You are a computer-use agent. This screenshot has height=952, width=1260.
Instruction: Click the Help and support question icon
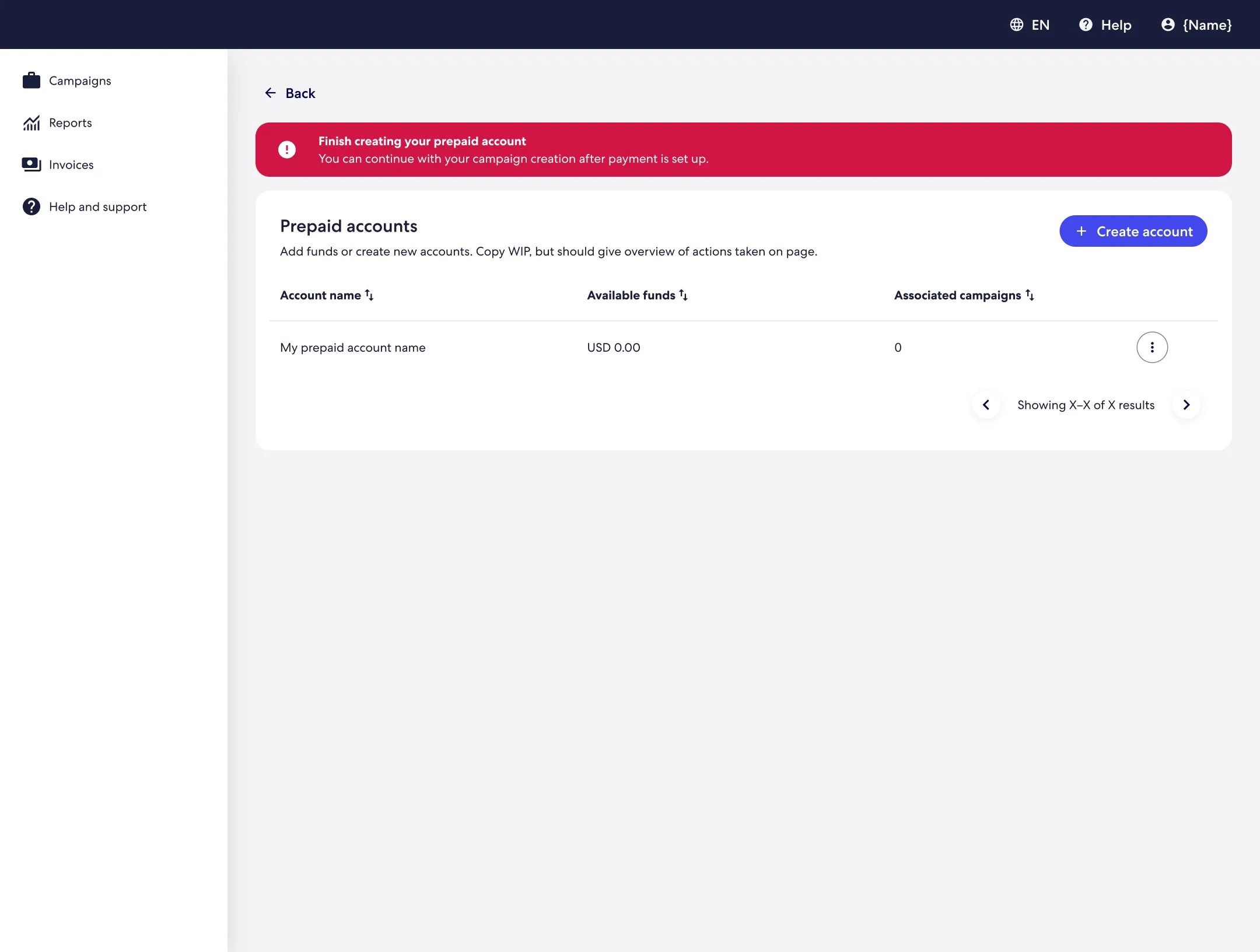32,206
